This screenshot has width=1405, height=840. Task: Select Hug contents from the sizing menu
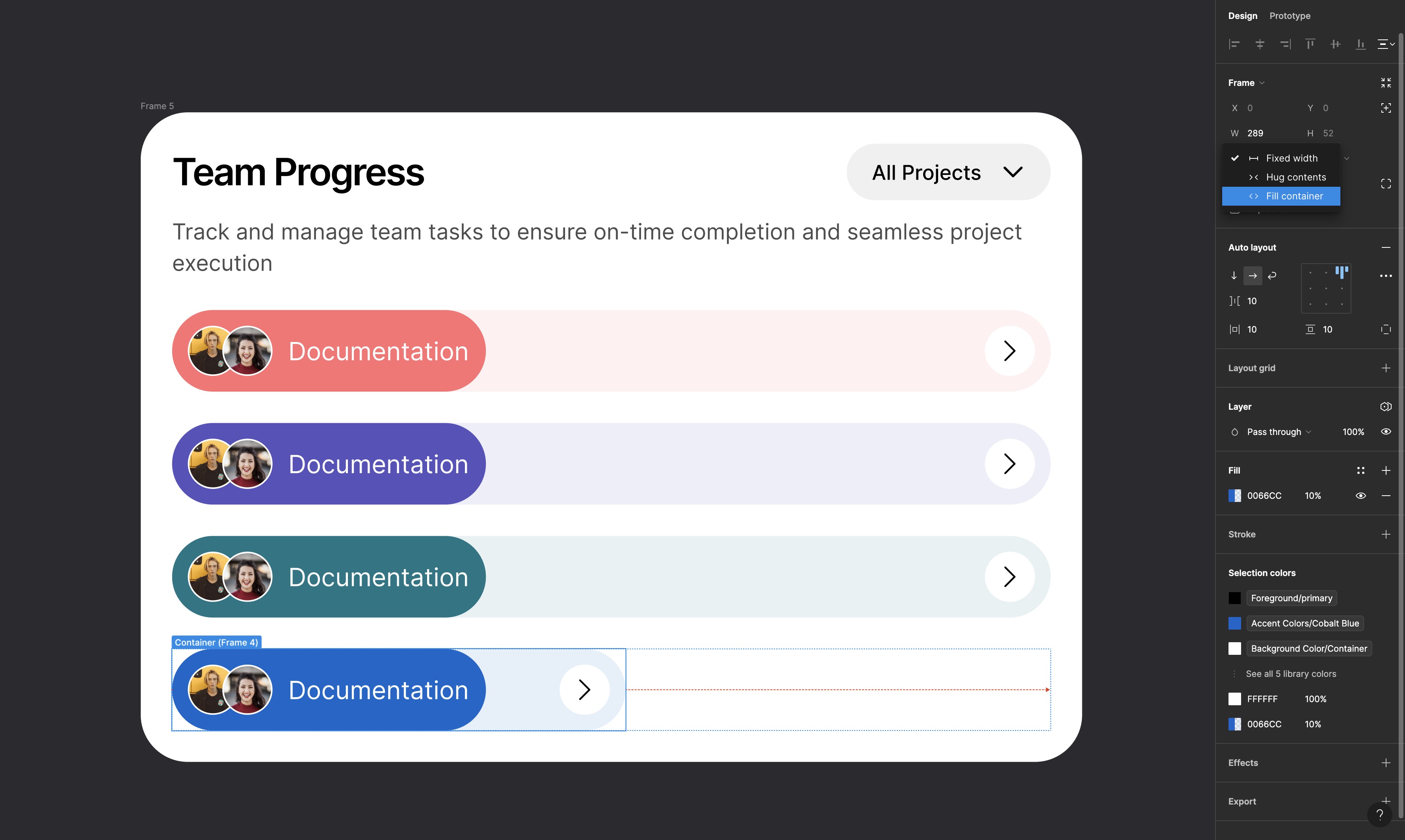(x=1296, y=177)
